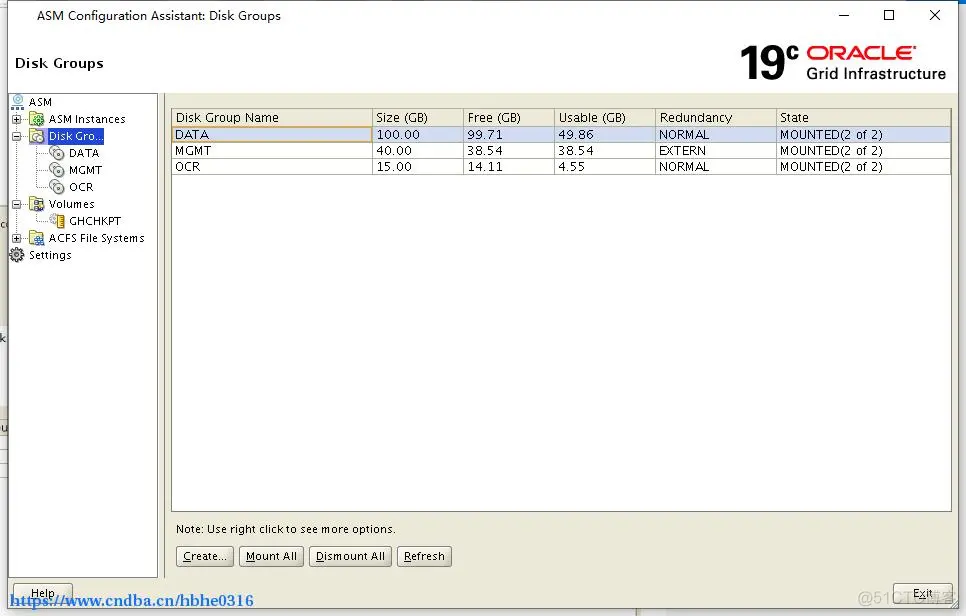Click the Disk Groups folder icon in tree
This screenshot has width=966, height=616.
coord(37,136)
